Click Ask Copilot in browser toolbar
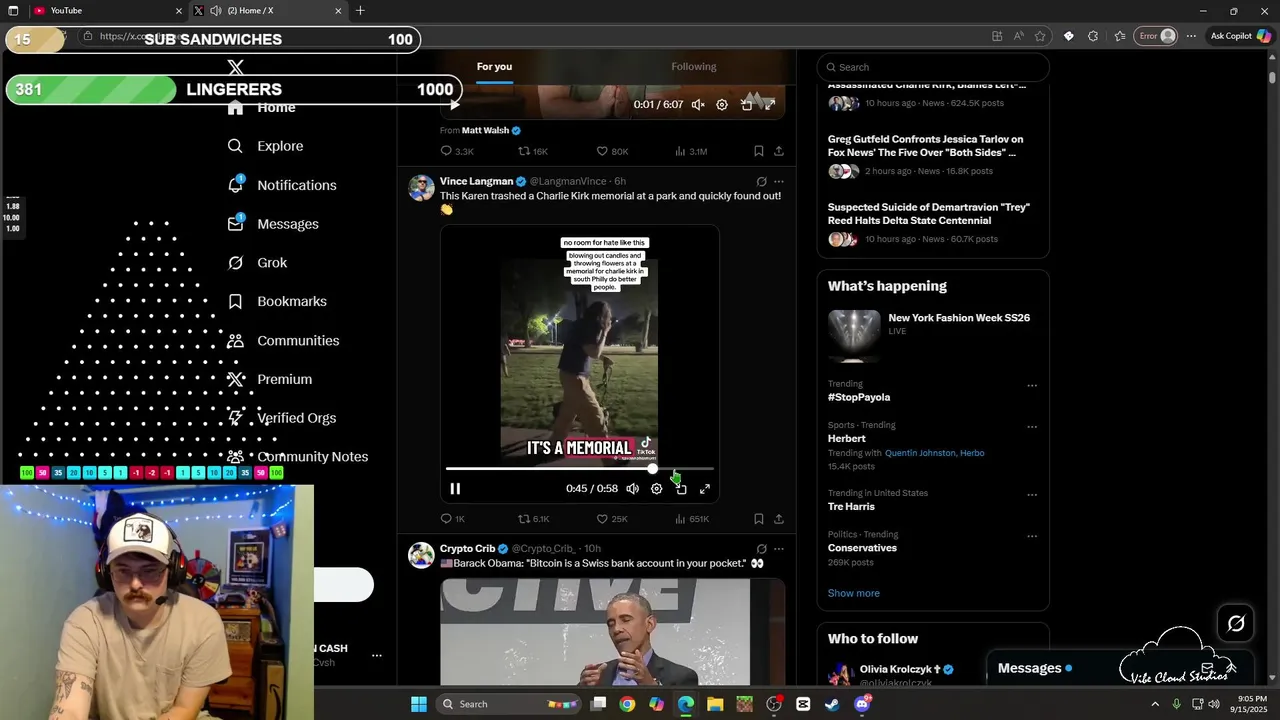 [1240, 36]
